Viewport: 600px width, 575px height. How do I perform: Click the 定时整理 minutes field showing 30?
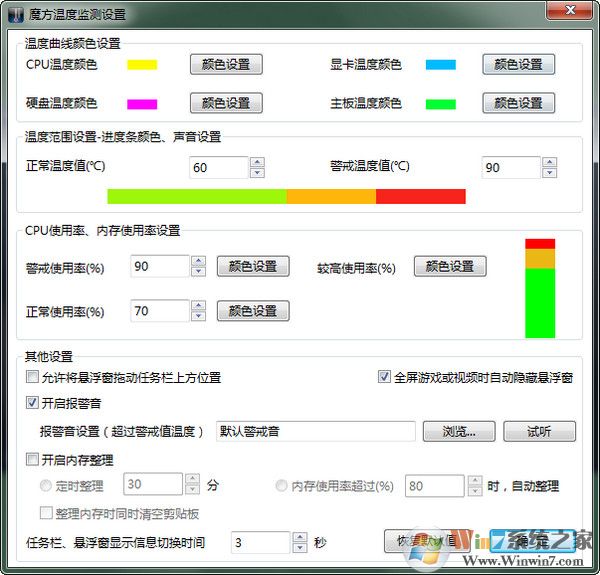pyautogui.click(x=153, y=484)
